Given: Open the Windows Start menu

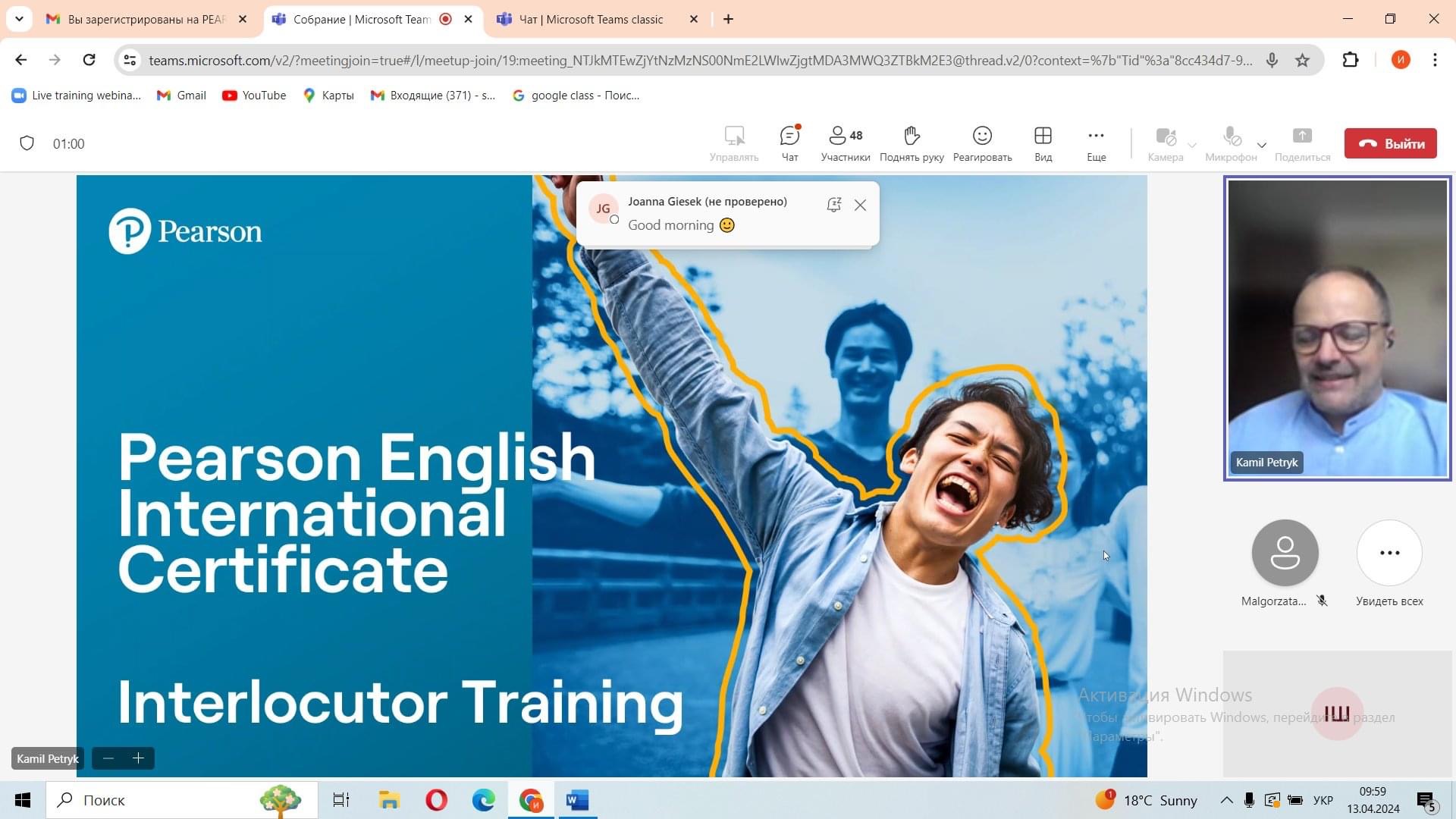Looking at the screenshot, I should click(x=23, y=800).
